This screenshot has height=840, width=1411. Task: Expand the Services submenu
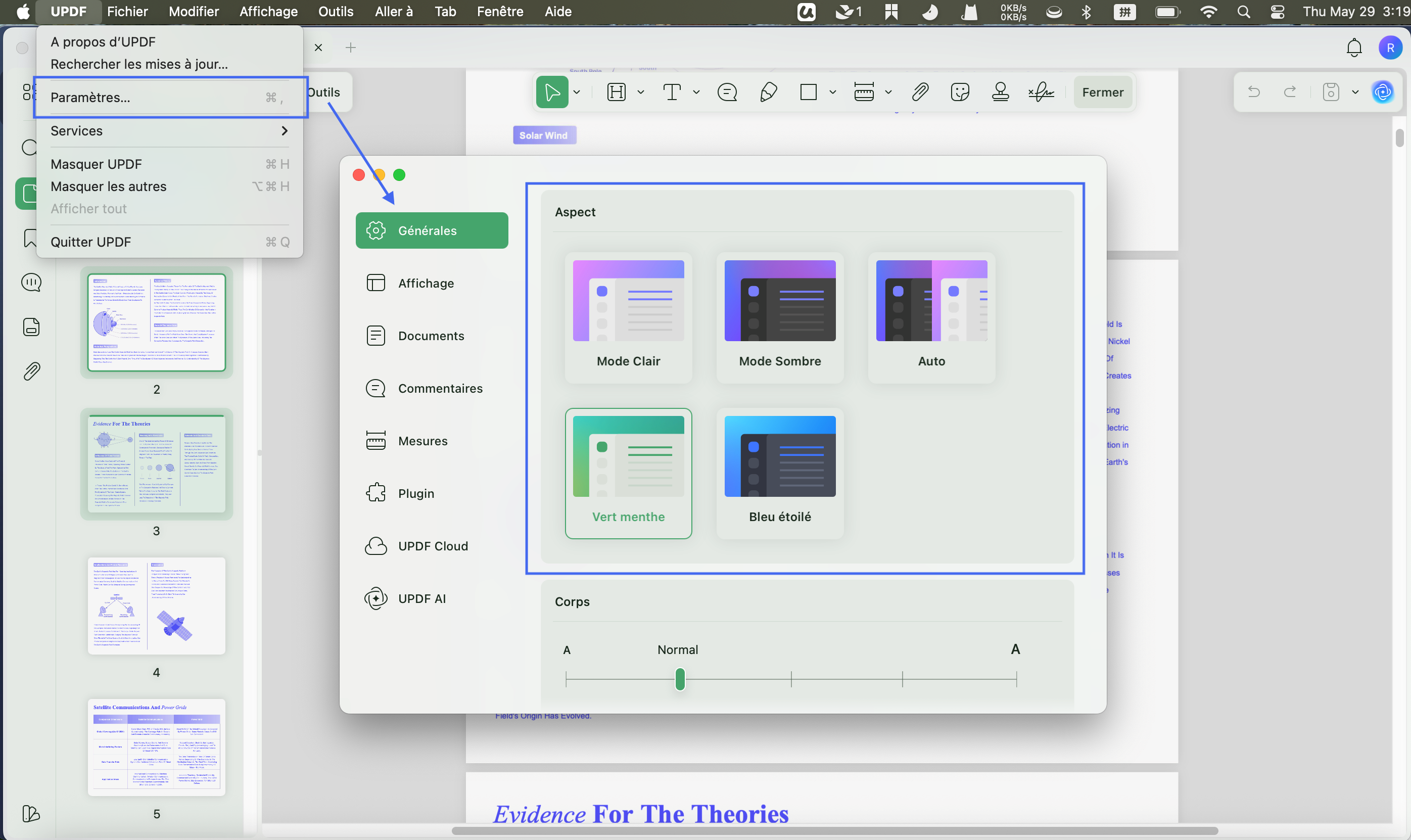[x=169, y=131]
